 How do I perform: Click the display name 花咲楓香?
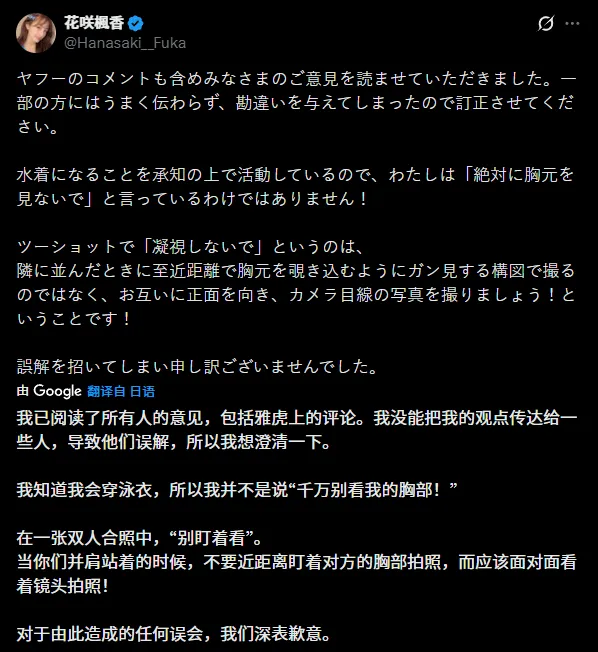click(94, 23)
